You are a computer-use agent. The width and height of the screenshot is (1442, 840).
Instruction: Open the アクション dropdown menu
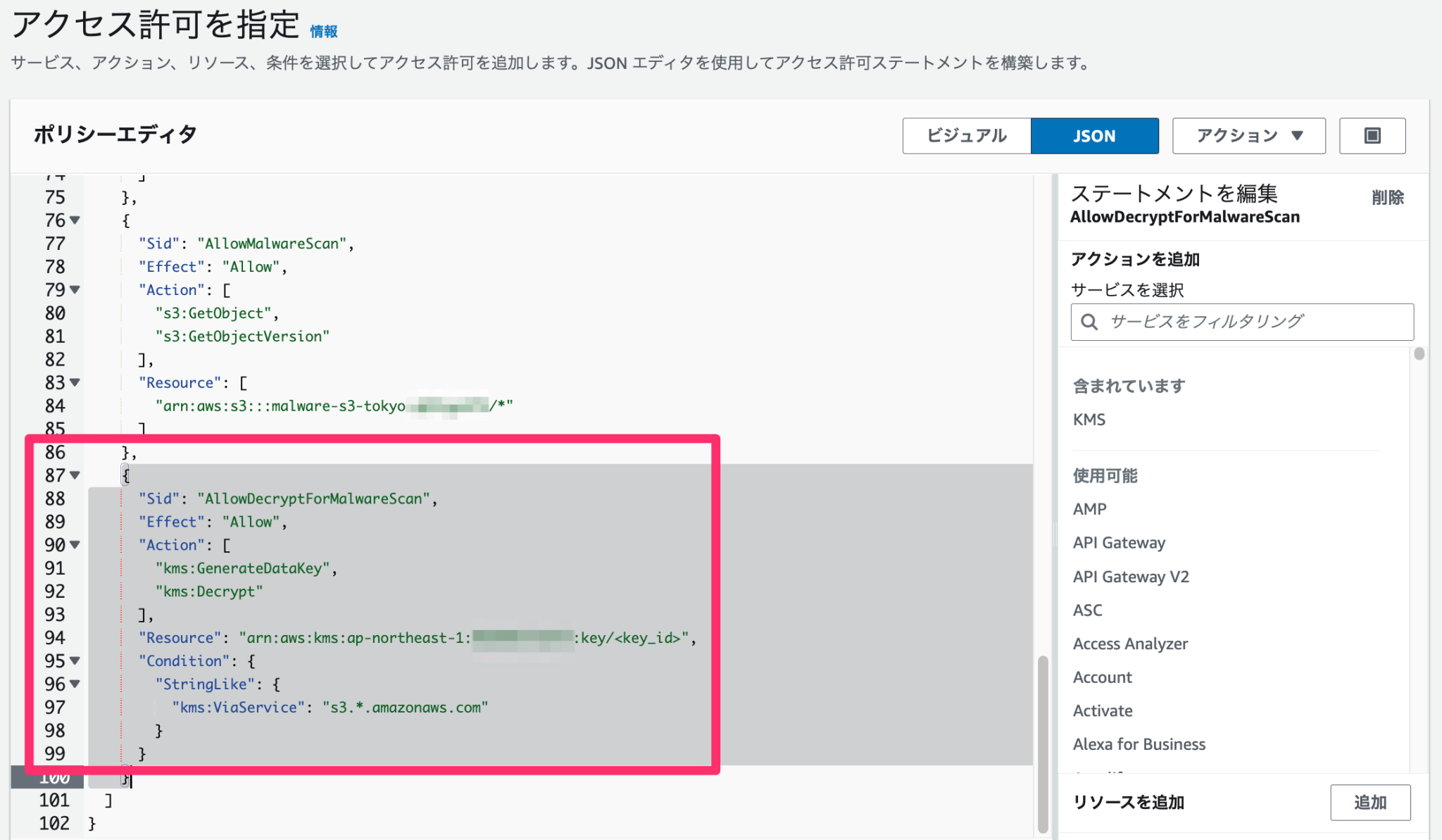[x=1248, y=135]
